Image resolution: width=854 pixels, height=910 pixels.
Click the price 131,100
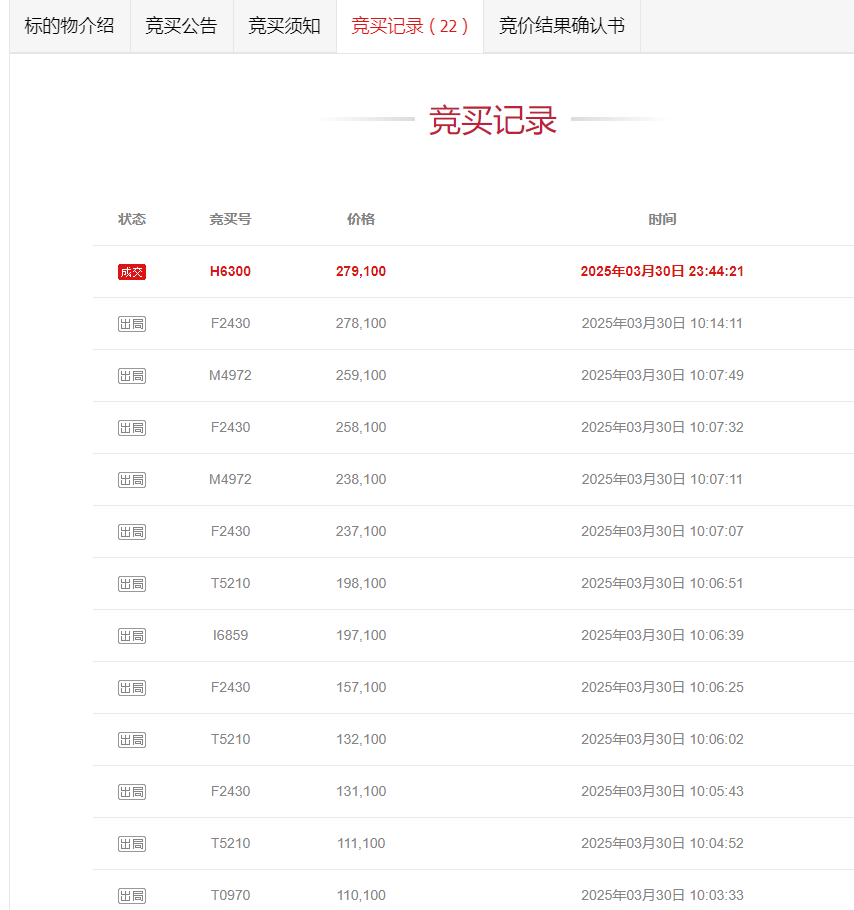coord(361,791)
